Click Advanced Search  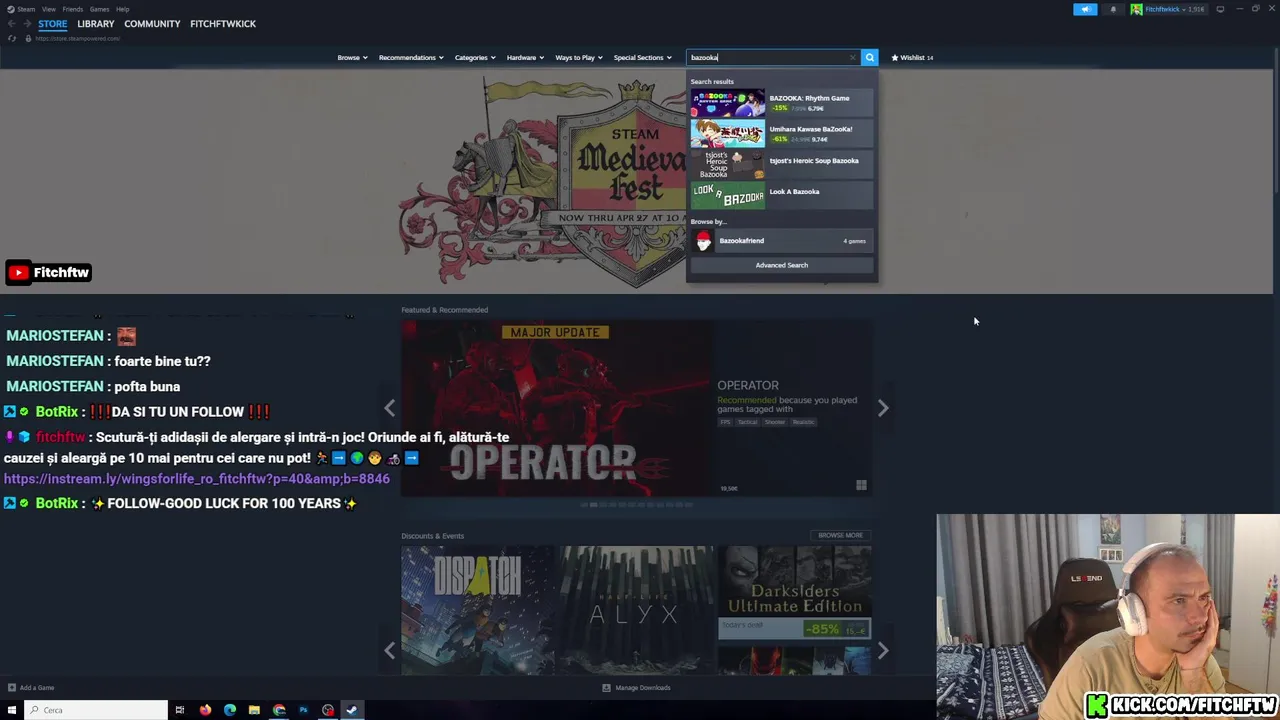[781, 265]
